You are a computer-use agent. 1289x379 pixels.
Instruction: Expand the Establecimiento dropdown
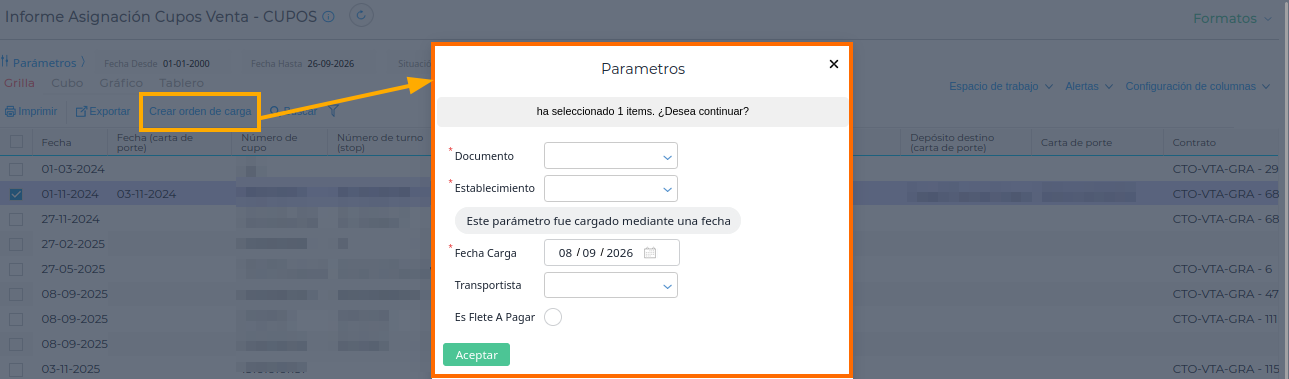[x=611, y=188]
